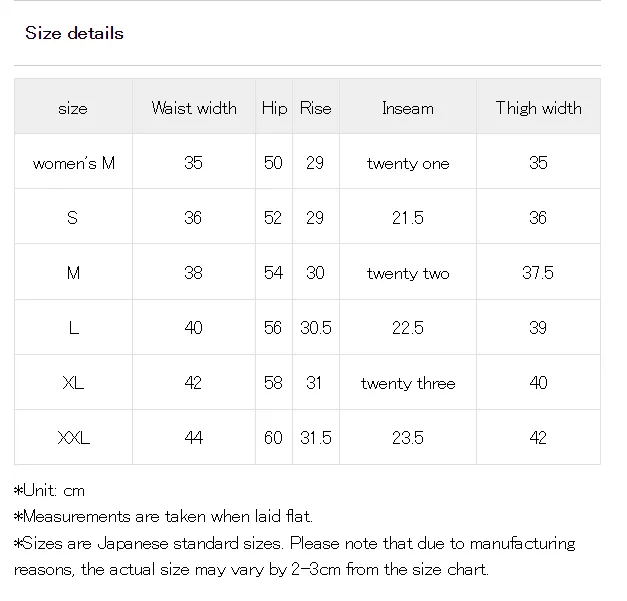Select the twenty three inseam cell
This screenshot has height=601, width=627.
coord(408,383)
